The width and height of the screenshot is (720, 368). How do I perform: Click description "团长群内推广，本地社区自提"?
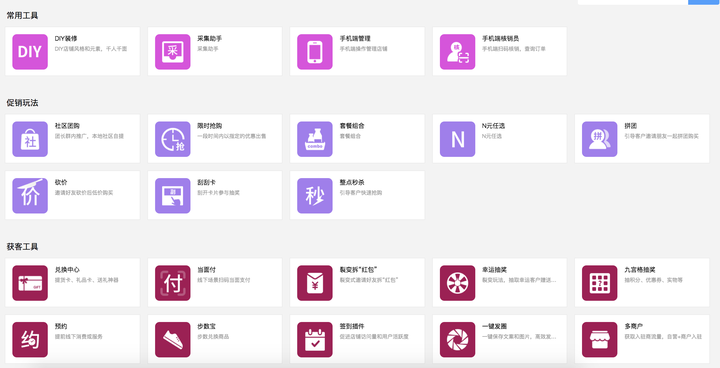pyautogui.click(x=89, y=136)
